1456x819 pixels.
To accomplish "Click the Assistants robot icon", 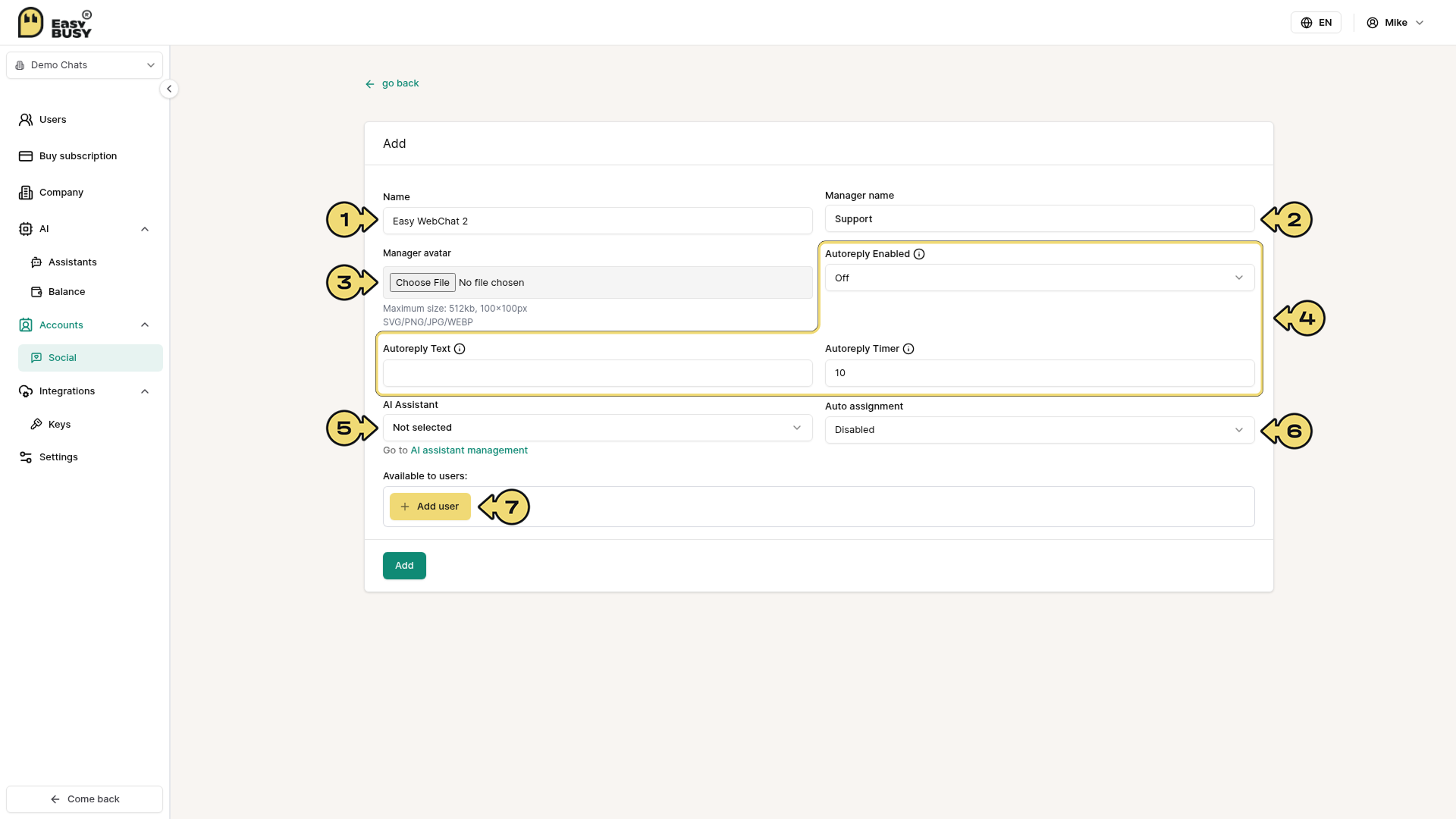I will tap(36, 262).
